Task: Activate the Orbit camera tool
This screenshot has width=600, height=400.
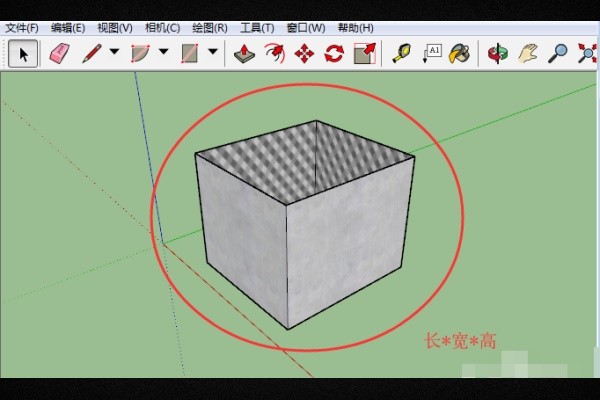Action: [497, 54]
